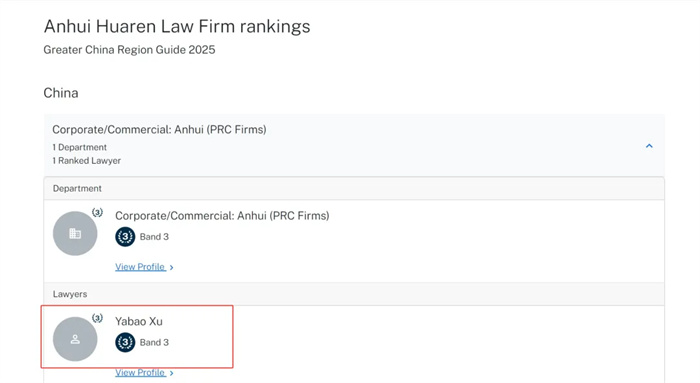Click small rank 3 badge on department avatar

tap(97, 212)
